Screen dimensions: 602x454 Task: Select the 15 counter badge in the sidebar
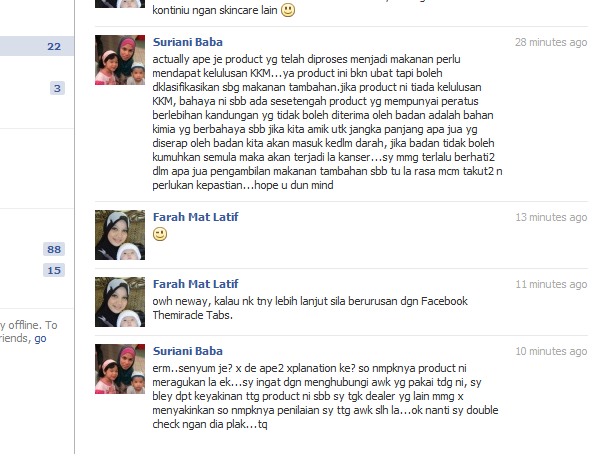coord(54,270)
